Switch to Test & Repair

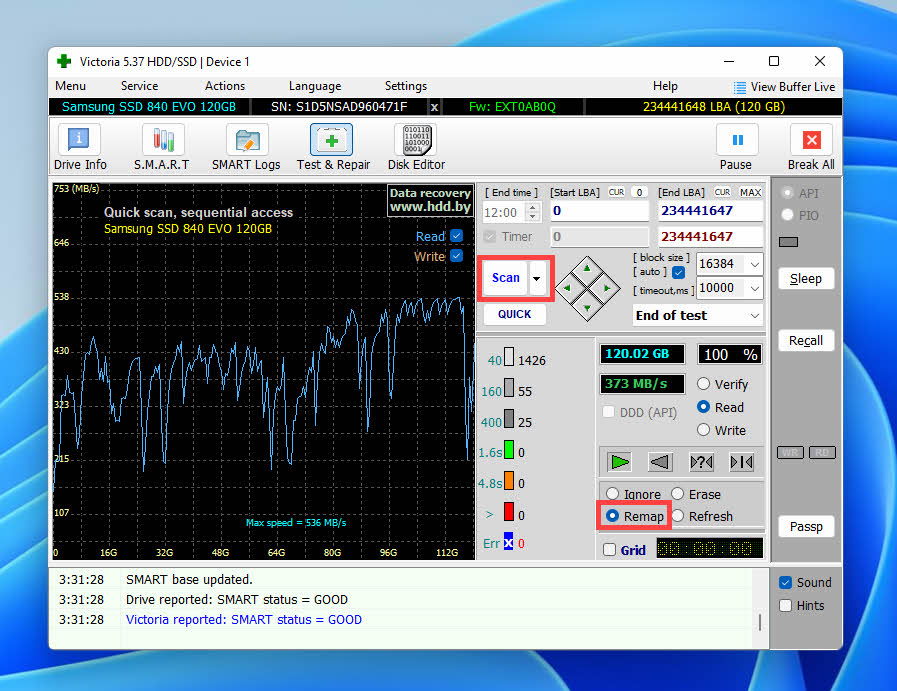pyautogui.click(x=332, y=147)
